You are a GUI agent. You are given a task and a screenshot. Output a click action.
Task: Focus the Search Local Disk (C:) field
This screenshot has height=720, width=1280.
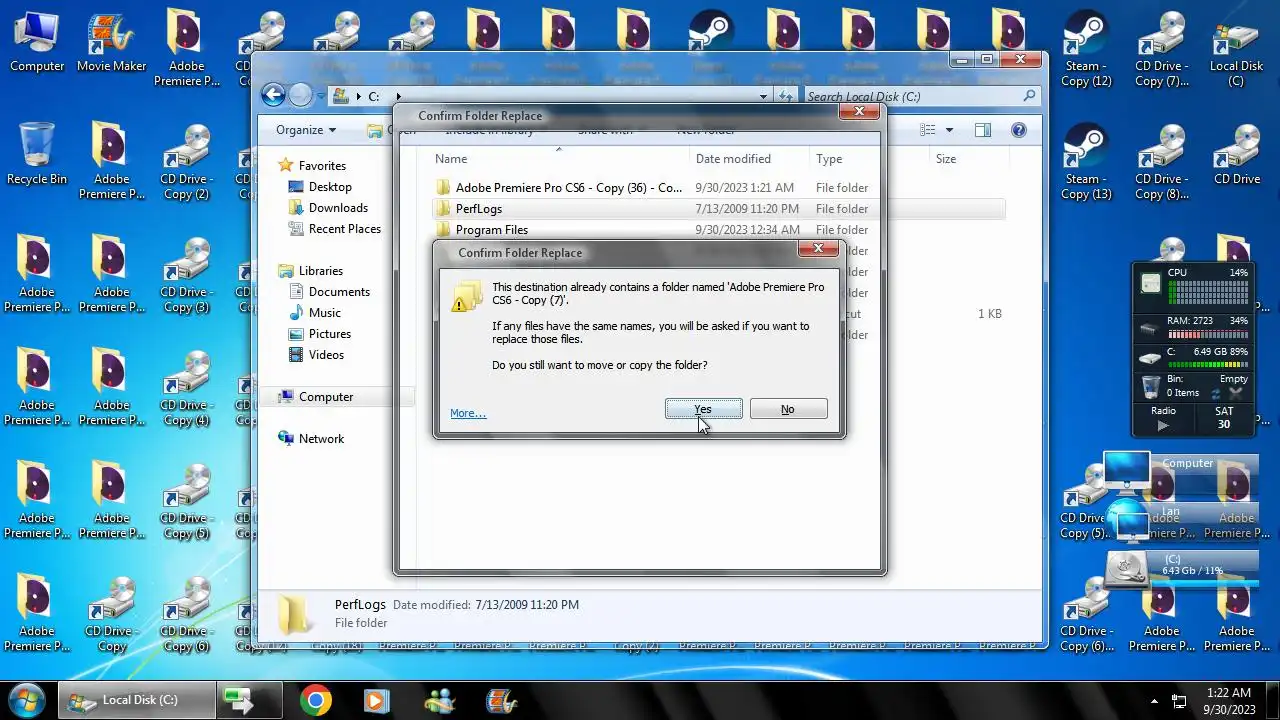[920, 97]
